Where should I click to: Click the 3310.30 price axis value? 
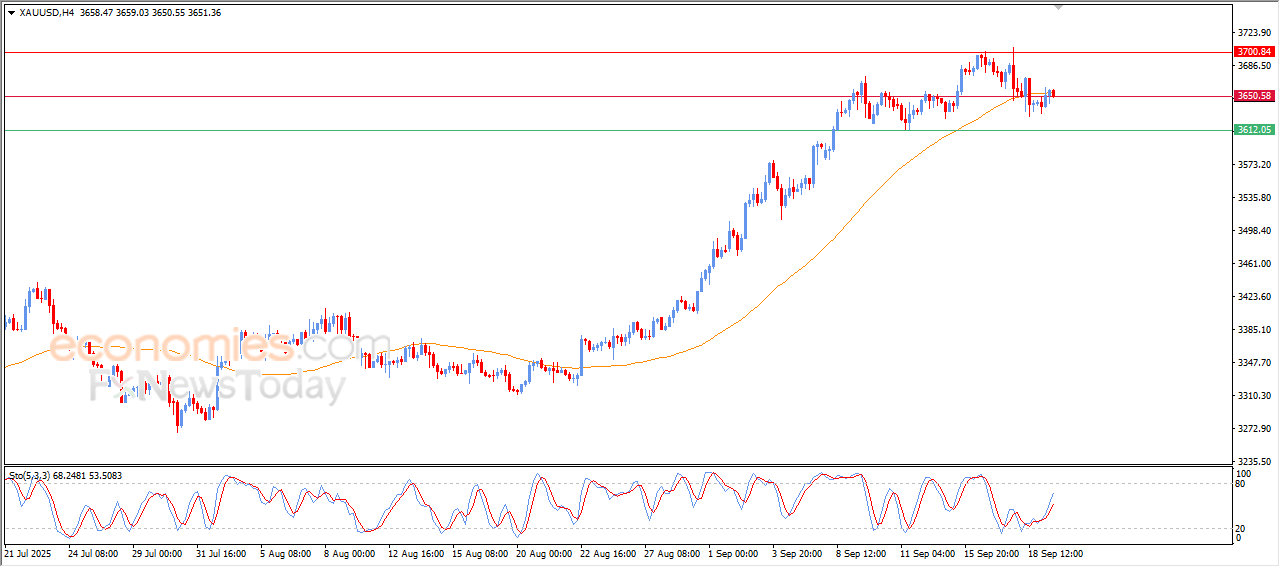[x=1254, y=395]
